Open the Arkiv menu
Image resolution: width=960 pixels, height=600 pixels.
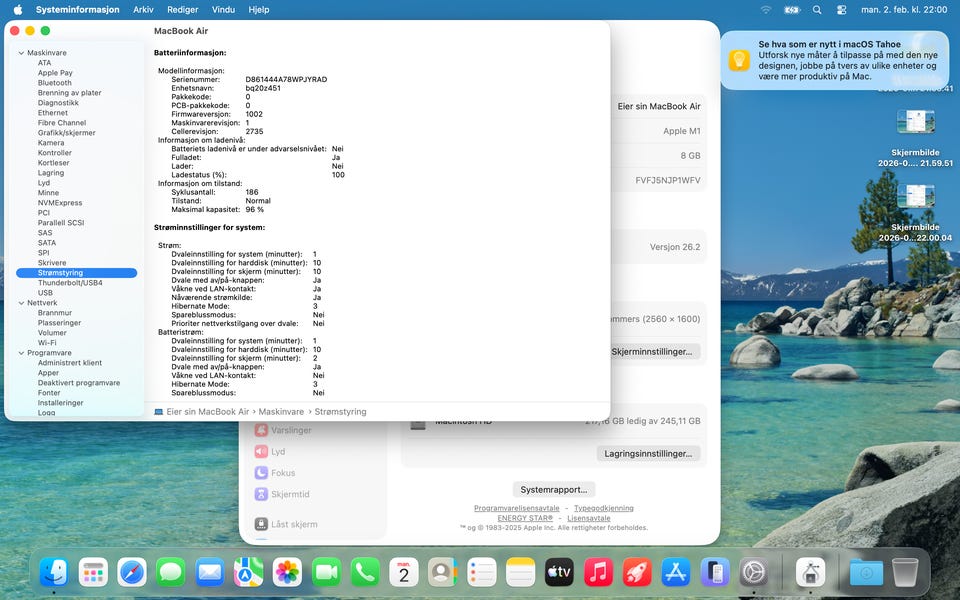tap(143, 10)
